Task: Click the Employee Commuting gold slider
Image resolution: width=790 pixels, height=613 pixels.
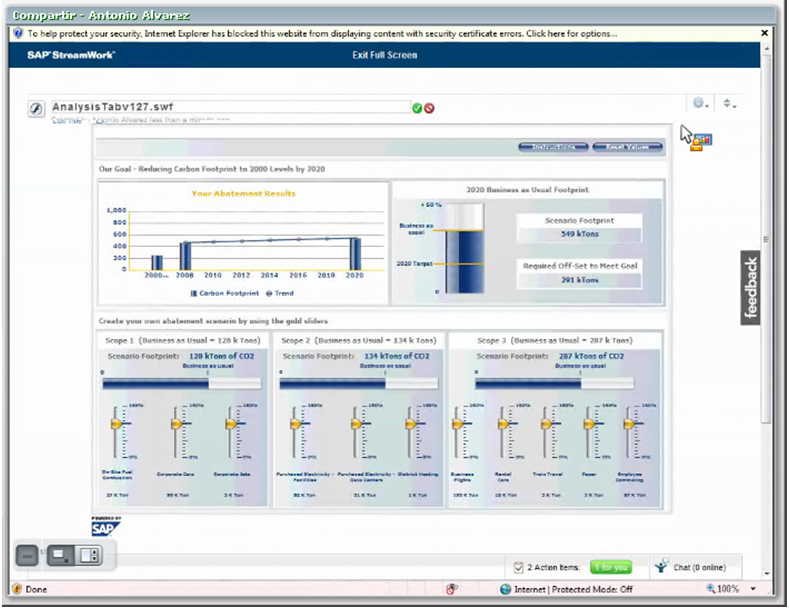Action: click(629, 425)
